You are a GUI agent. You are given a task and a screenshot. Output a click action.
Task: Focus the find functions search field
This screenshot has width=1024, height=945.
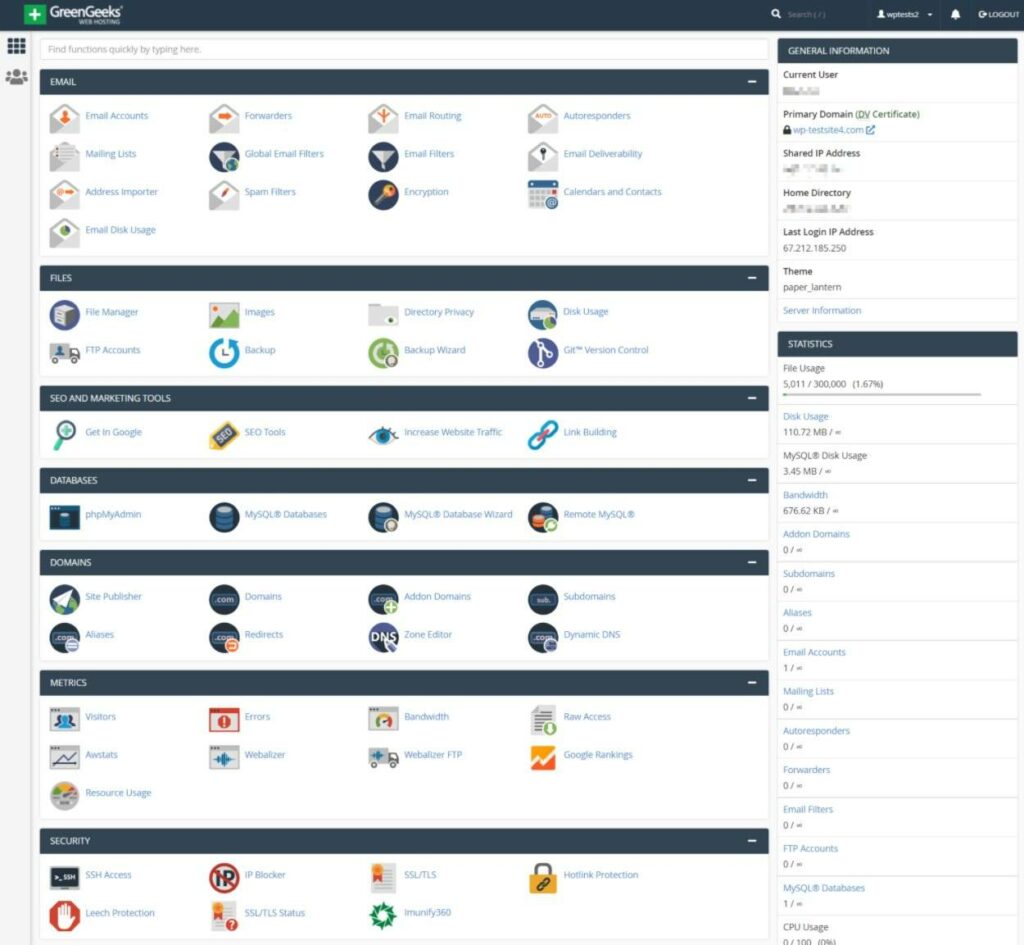pyautogui.click(x=404, y=49)
